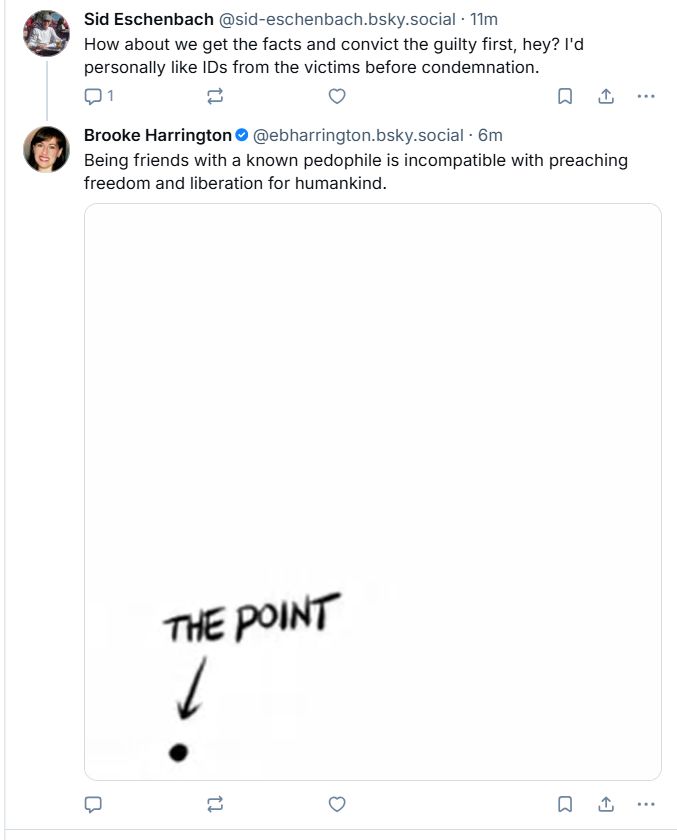Like Brooke Harrington's post
Screen dimensions: 677x840
pos(337,804)
